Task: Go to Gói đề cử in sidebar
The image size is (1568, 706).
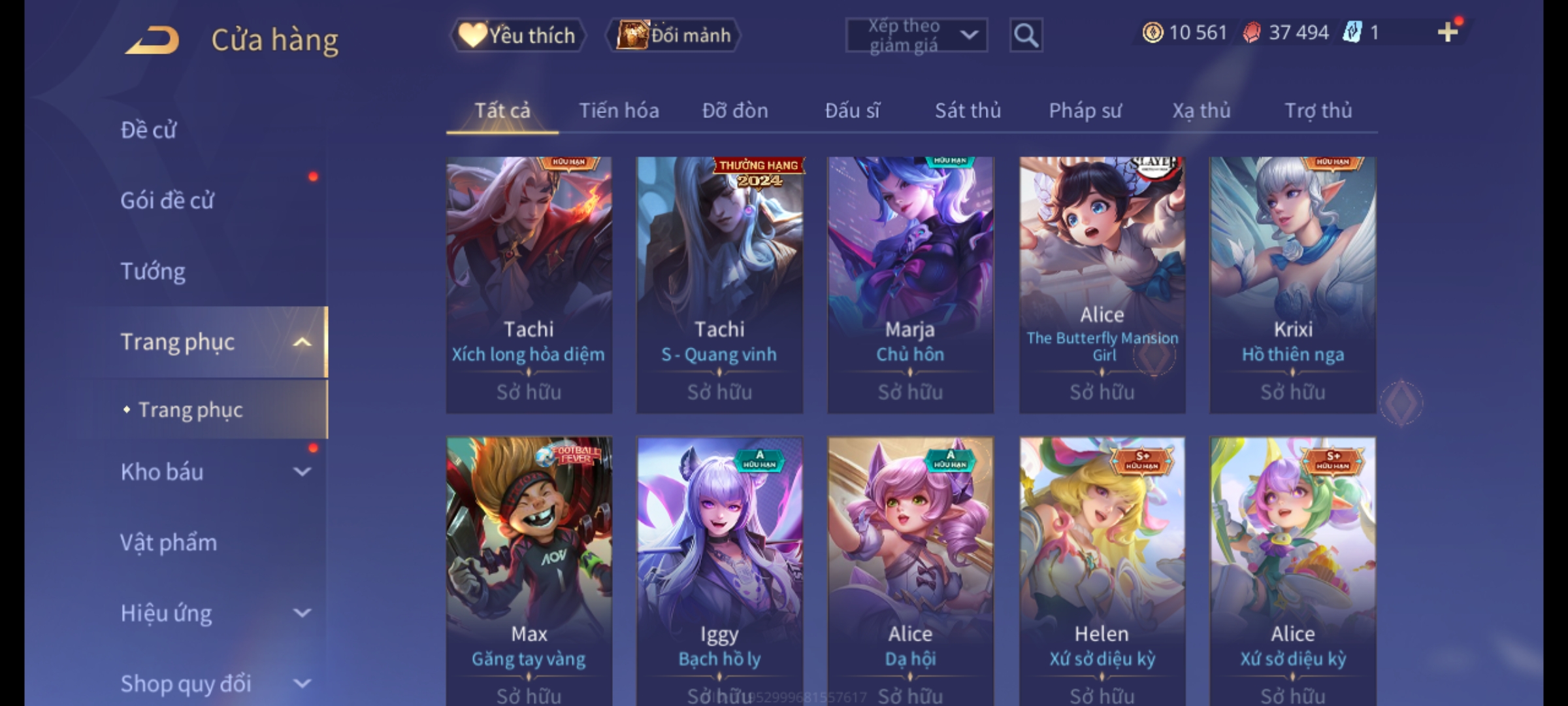Action: (x=167, y=200)
